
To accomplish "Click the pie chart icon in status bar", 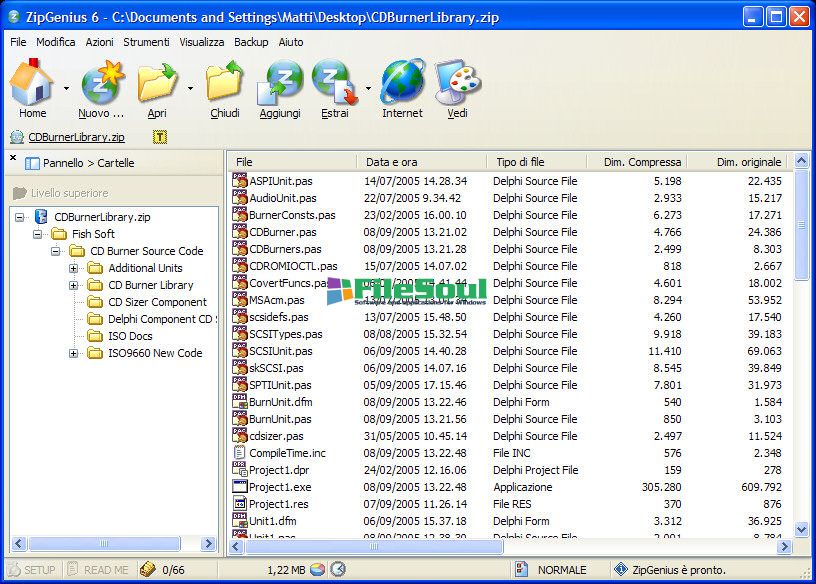I will [317, 570].
